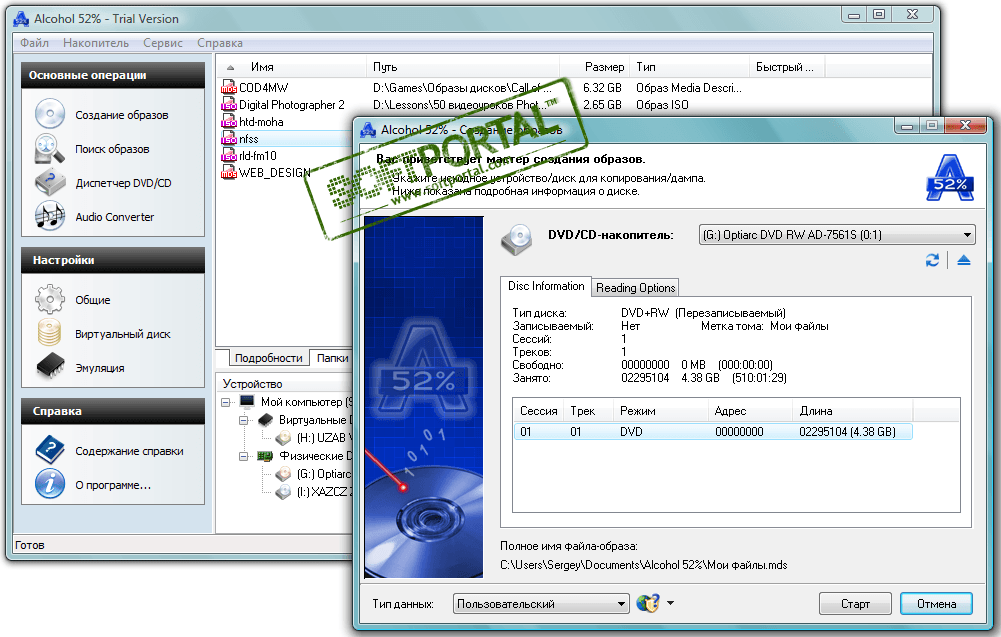
Task: Switch to the Папки tab
Action: click(x=332, y=358)
